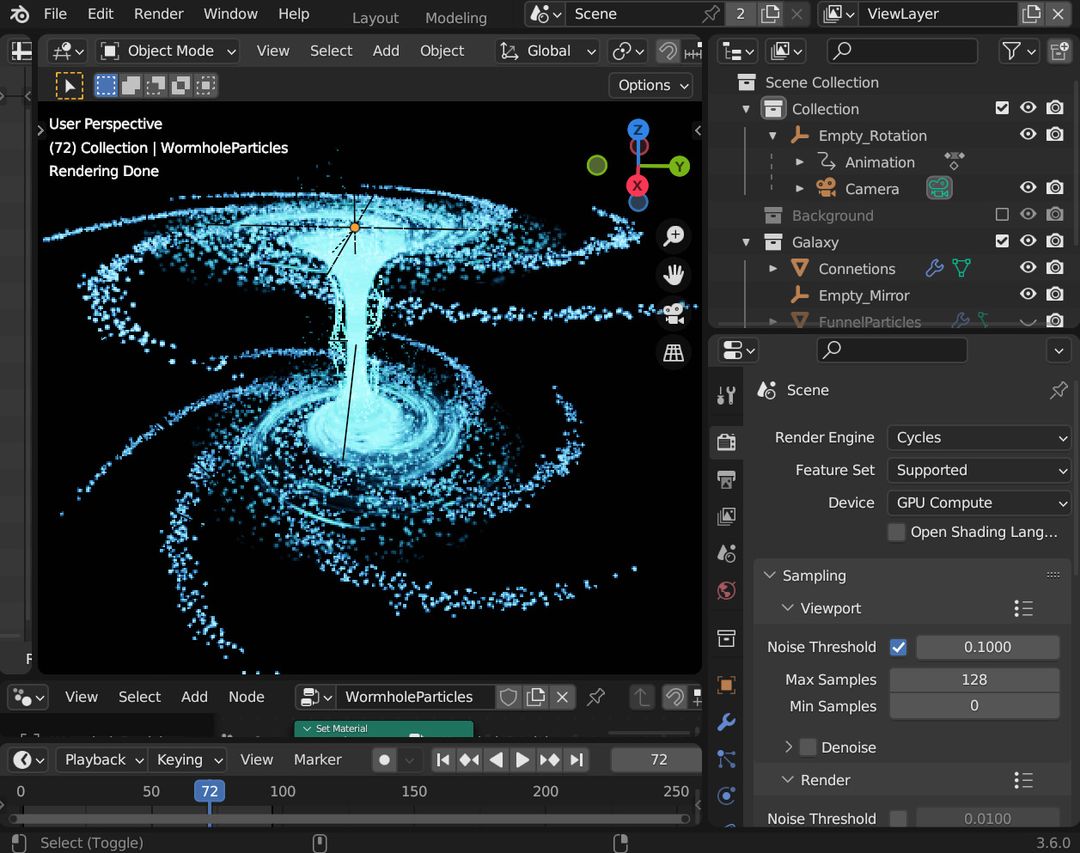Switch to orthographic grid view icon
The height and width of the screenshot is (853, 1080).
click(673, 353)
